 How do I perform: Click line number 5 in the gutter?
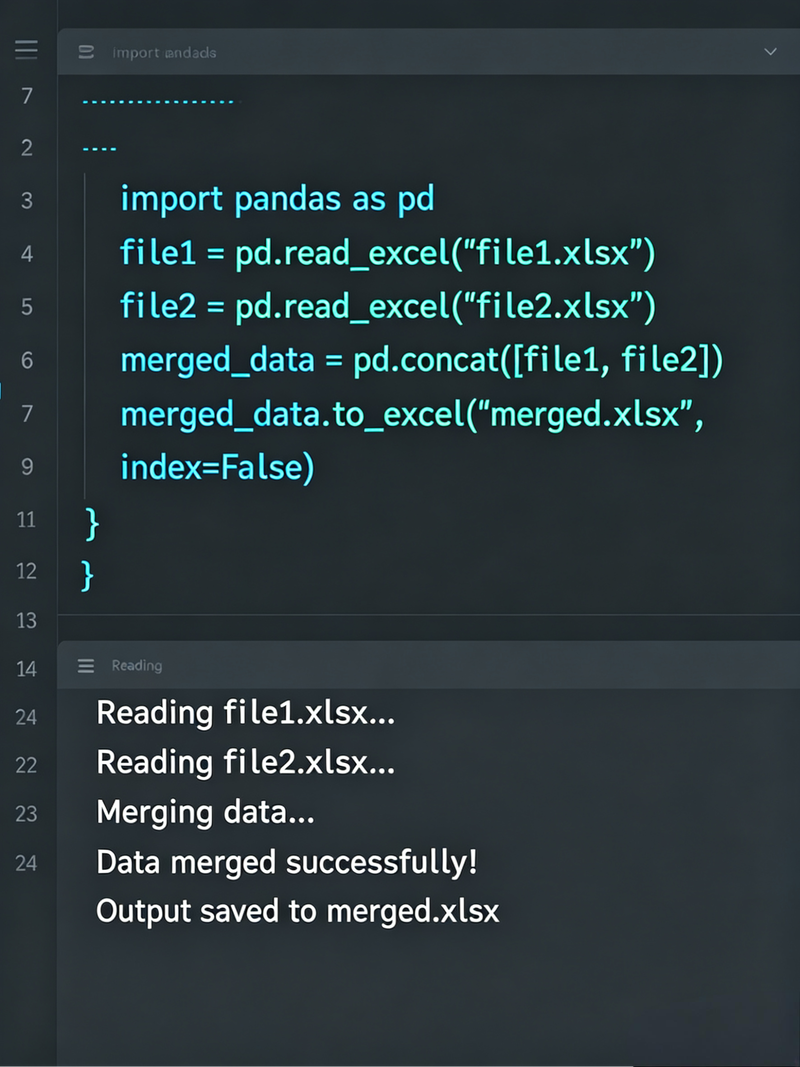pyautogui.click(x=27, y=306)
